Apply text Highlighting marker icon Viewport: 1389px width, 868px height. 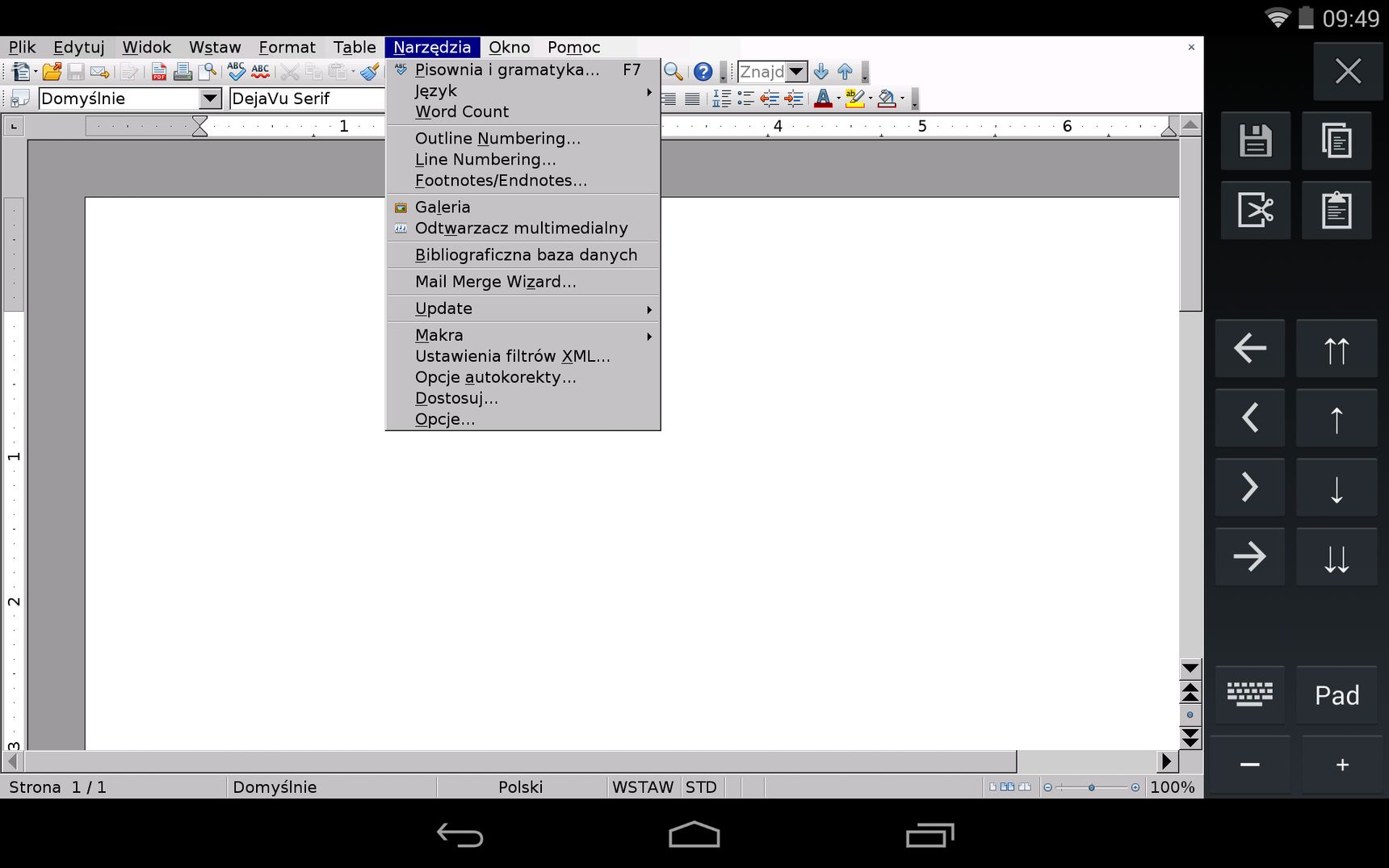click(854, 99)
